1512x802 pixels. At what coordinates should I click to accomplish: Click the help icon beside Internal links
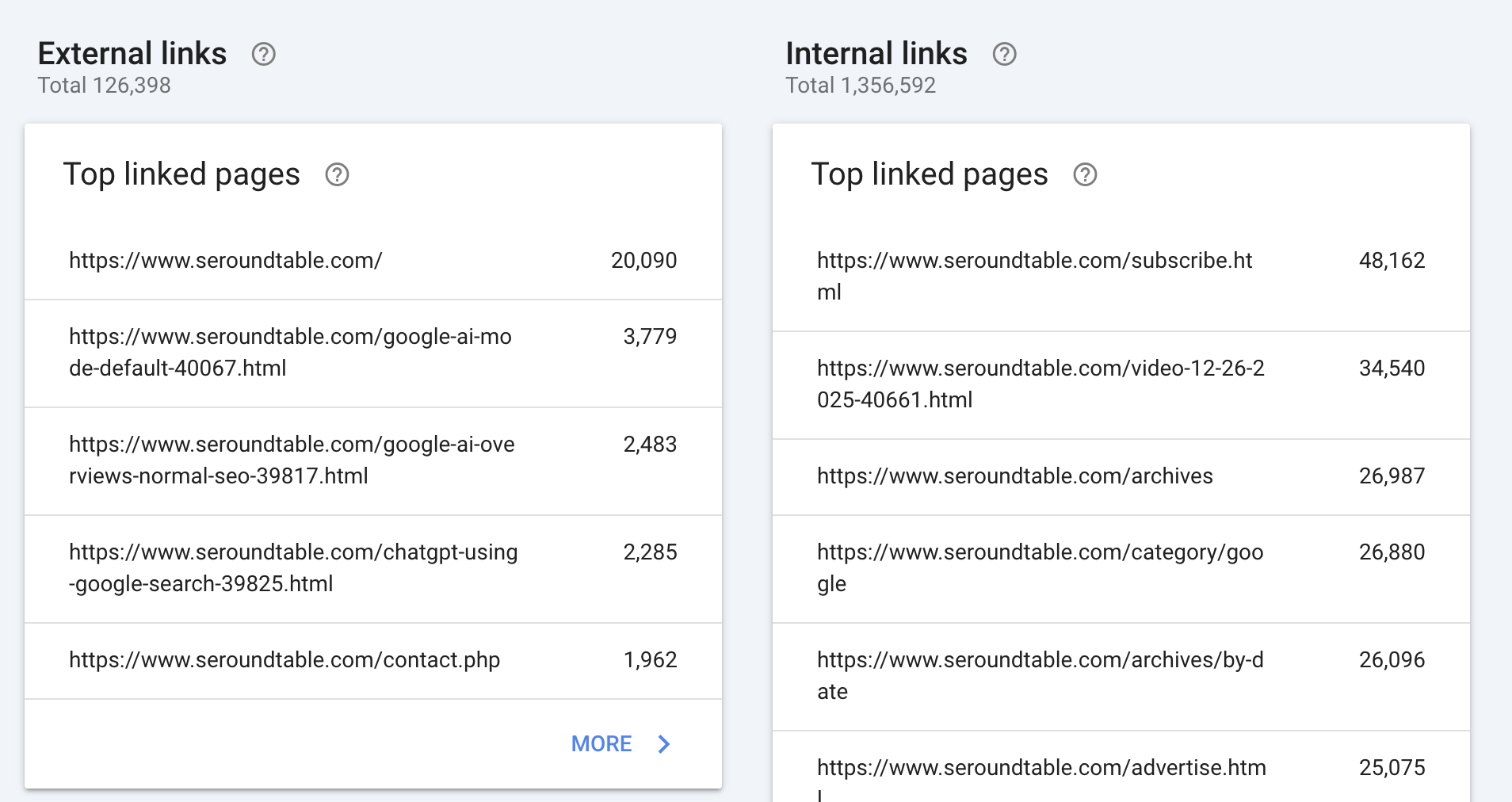pyautogui.click(x=1004, y=54)
